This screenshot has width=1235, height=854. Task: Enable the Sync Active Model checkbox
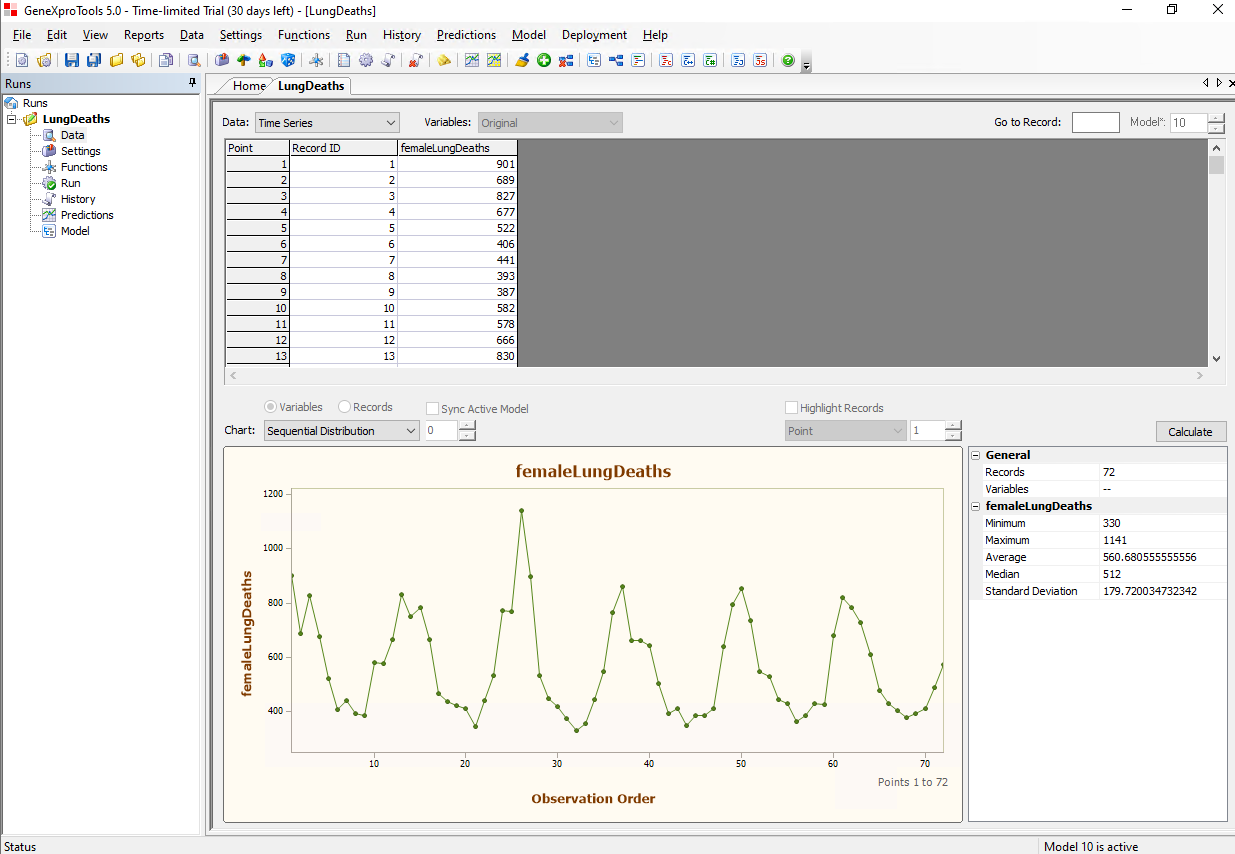[433, 409]
